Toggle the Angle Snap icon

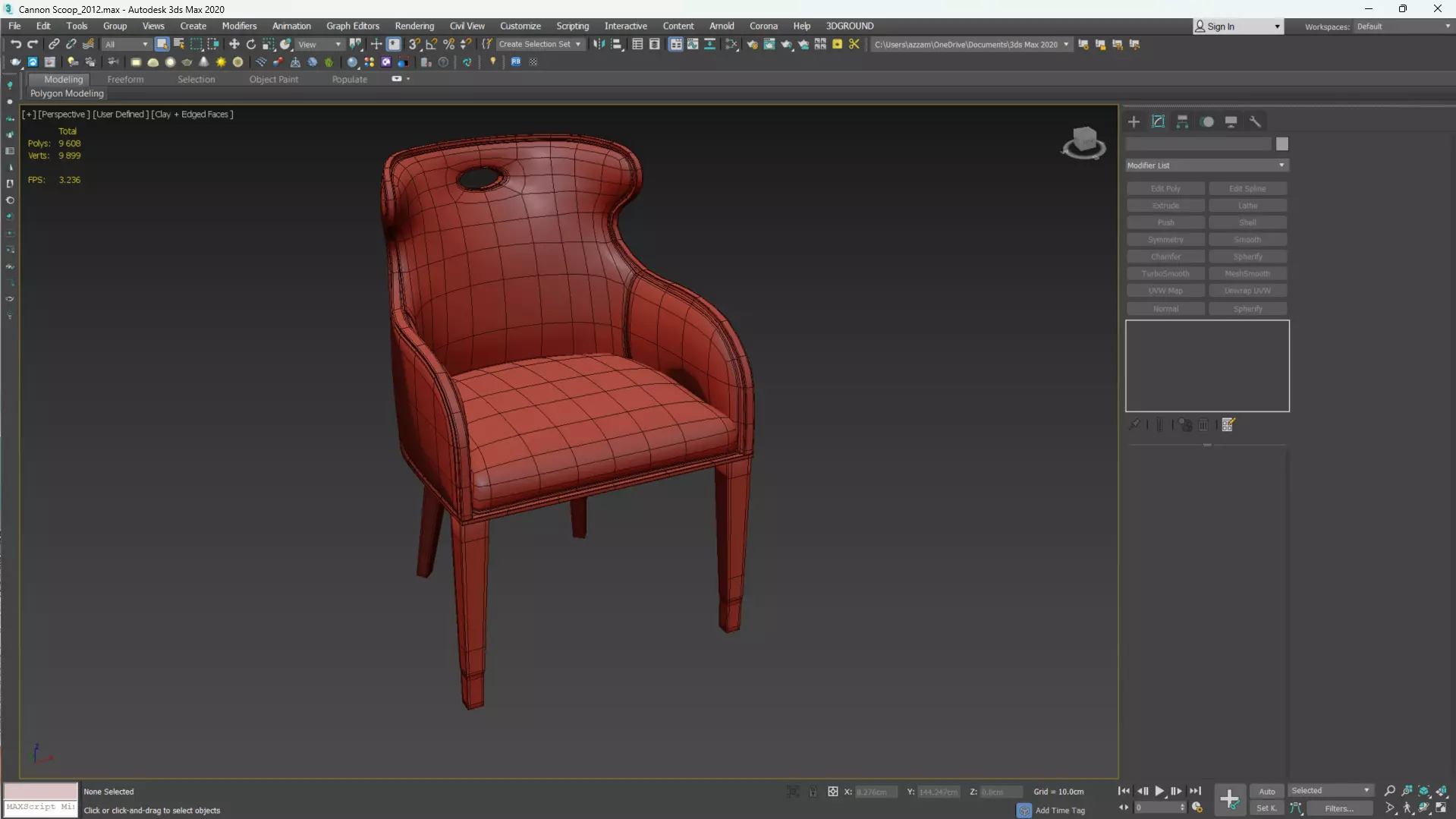tap(432, 44)
